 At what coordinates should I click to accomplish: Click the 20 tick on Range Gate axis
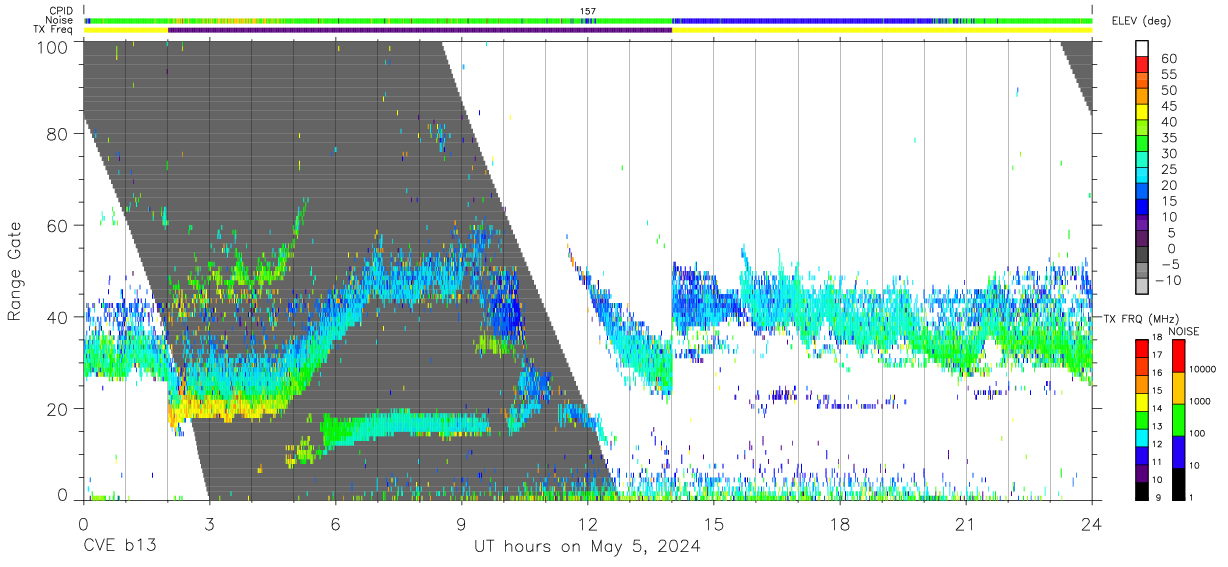(58, 409)
